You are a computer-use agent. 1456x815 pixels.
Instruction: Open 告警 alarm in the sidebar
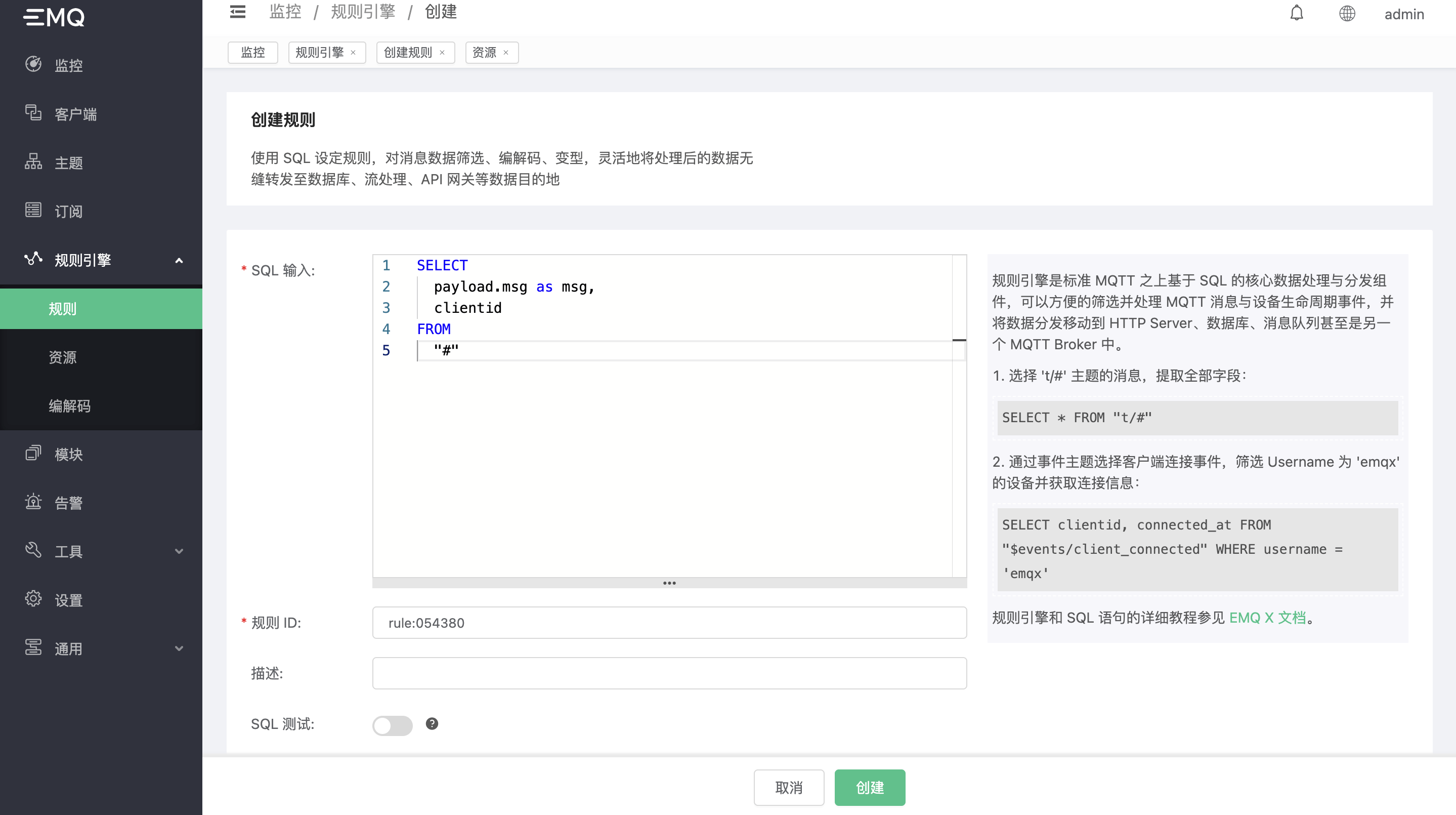click(x=68, y=502)
